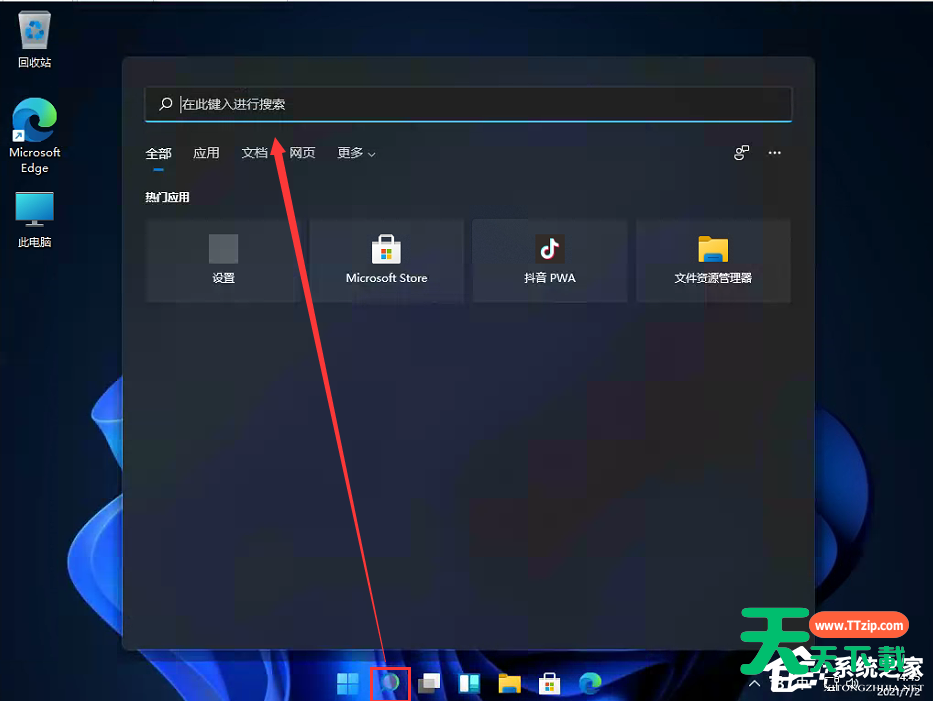Image resolution: width=933 pixels, height=701 pixels.
Task: Click the search box magnifier icon
Action: coord(165,104)
